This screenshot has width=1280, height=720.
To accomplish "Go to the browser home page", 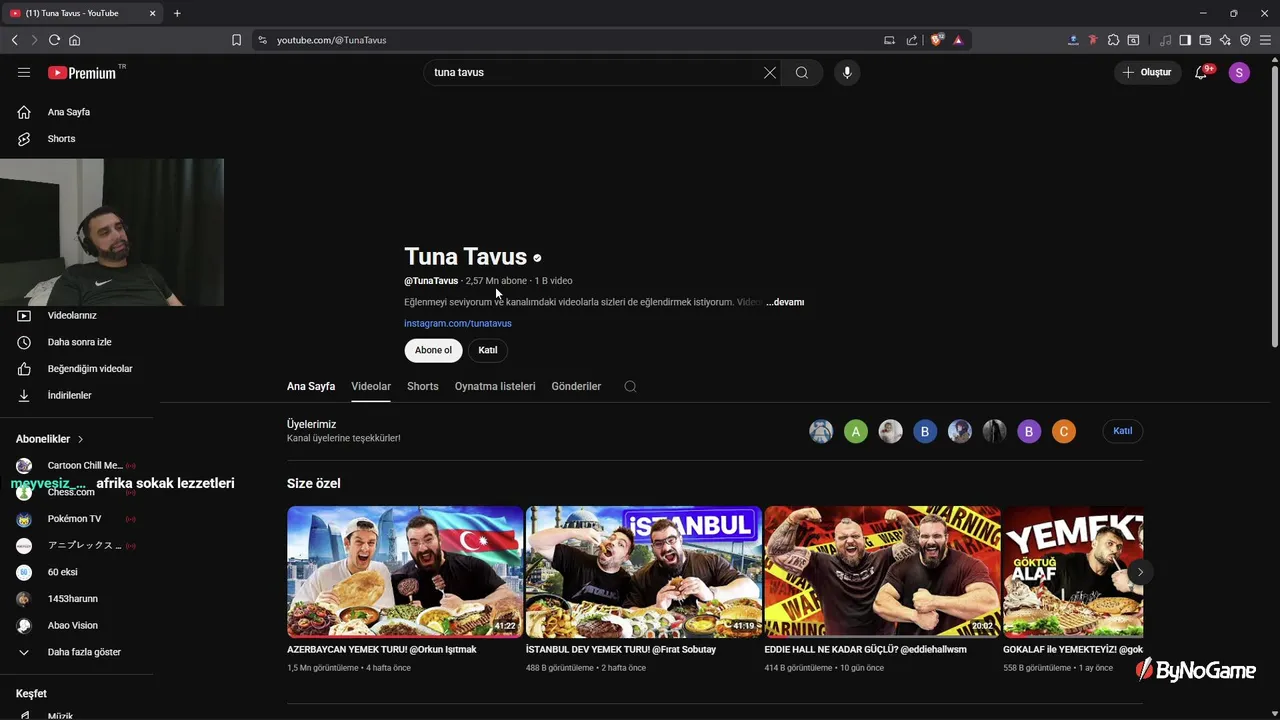I will pos(74,40).
